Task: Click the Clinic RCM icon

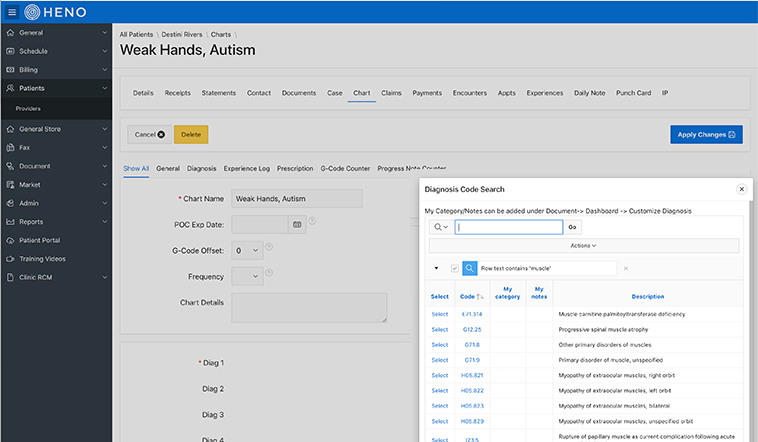Action: [10, 277]
